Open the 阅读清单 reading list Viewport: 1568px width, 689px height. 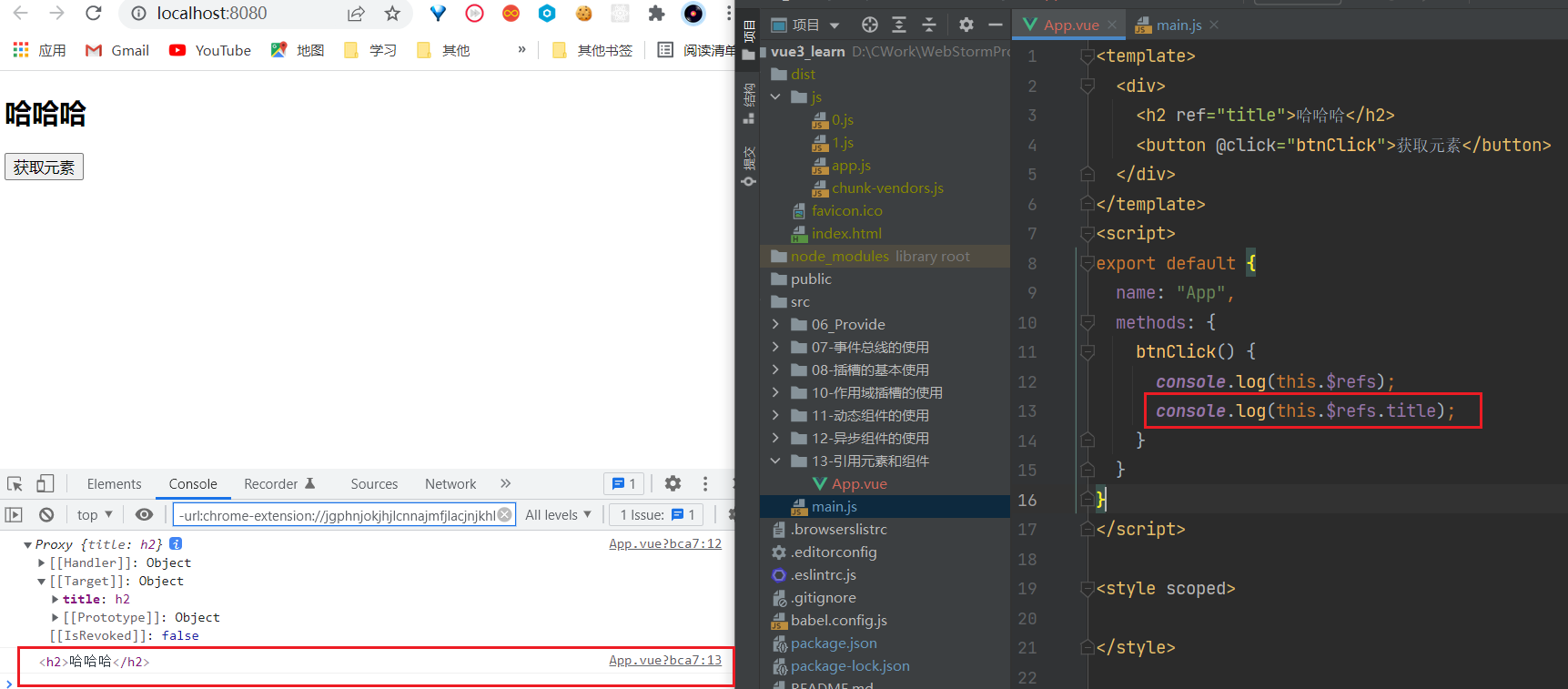697,50
